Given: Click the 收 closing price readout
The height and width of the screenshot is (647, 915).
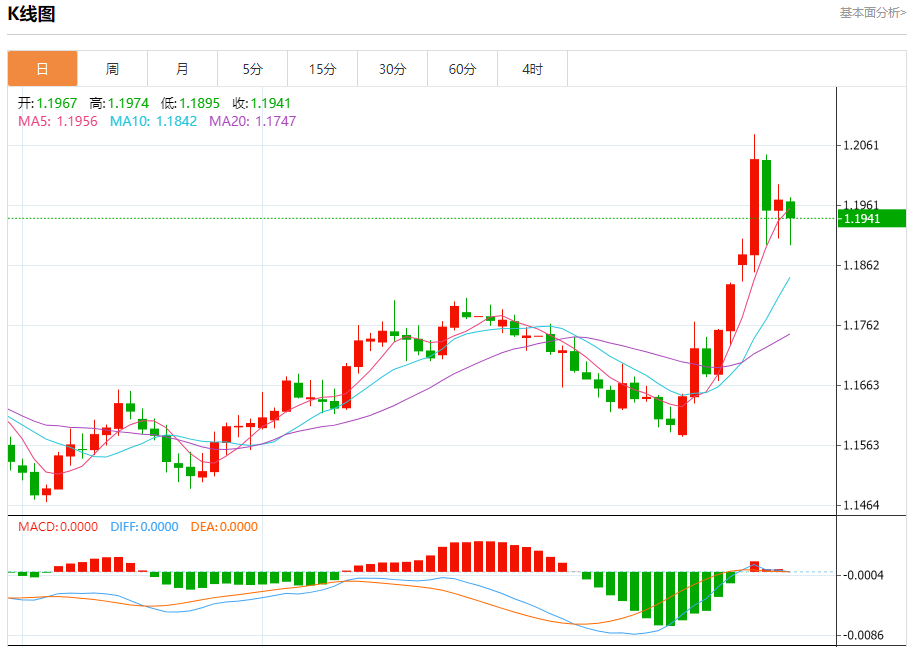Looking at the screenshot, I should pyautogui.click(x=261, y=103).
